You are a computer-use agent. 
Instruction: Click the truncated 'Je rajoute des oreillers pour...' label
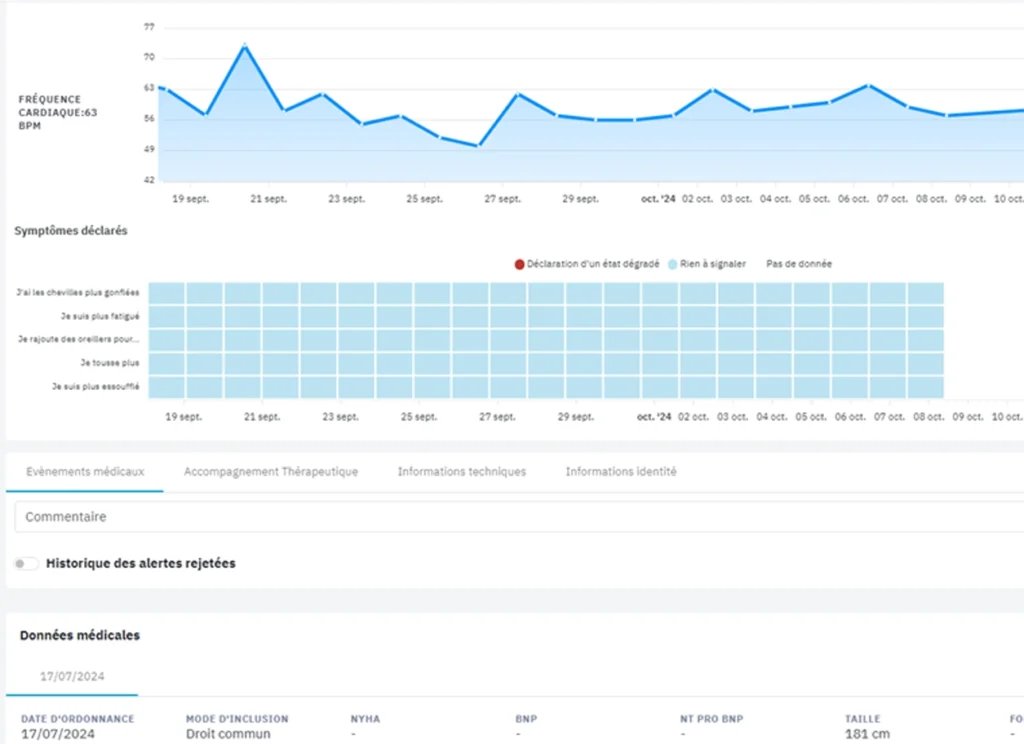pos(78,339)
